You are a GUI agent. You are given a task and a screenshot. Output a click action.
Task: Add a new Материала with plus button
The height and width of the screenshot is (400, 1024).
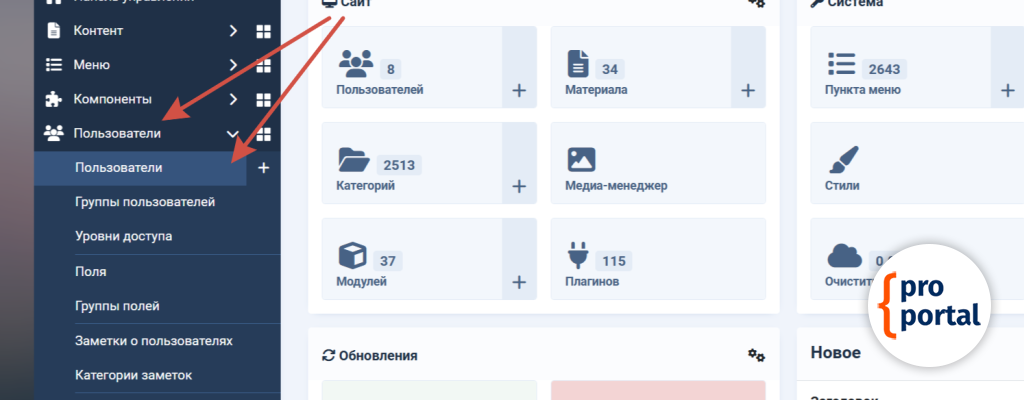coord(747,90)
